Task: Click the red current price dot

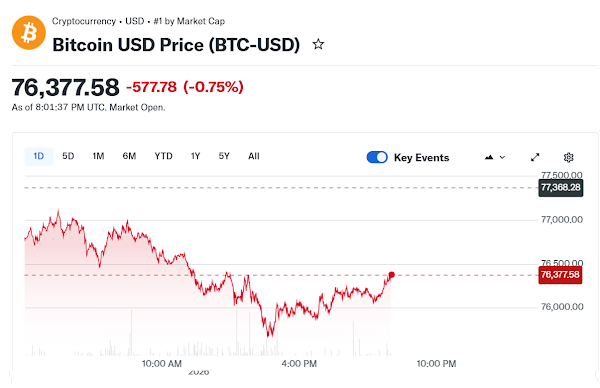Action: (x=391, y=275)
